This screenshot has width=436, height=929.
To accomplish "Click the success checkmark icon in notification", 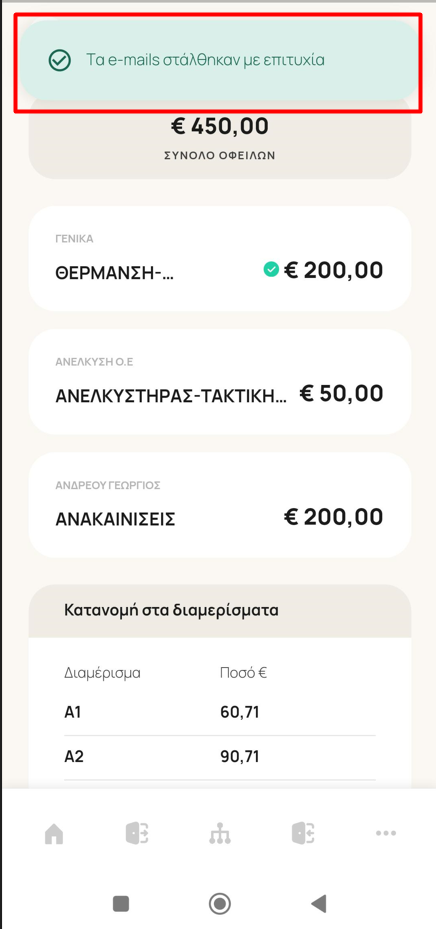I will (x=60, y=60).
